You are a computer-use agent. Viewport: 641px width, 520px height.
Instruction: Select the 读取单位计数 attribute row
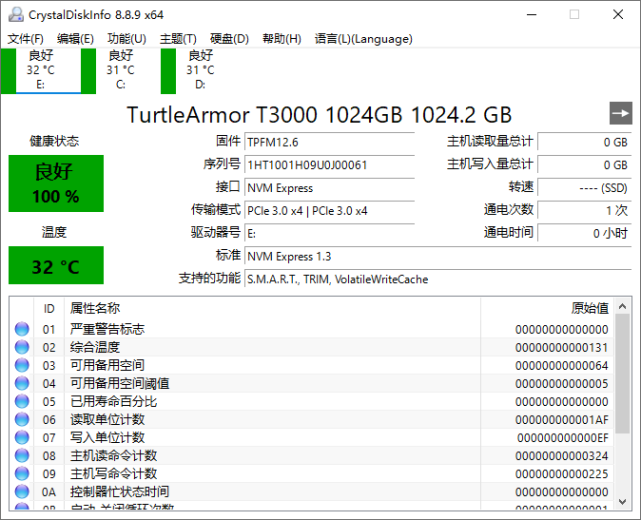coord(311,419)
